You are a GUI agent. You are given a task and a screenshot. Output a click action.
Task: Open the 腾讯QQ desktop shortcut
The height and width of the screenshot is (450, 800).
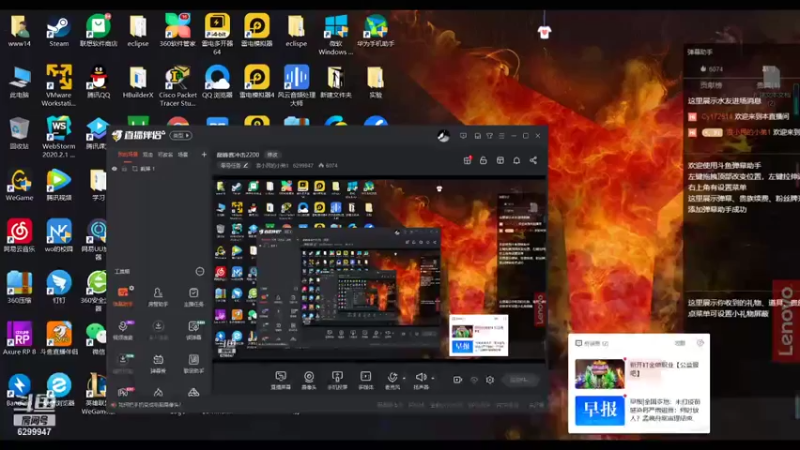tap(98, 83)
